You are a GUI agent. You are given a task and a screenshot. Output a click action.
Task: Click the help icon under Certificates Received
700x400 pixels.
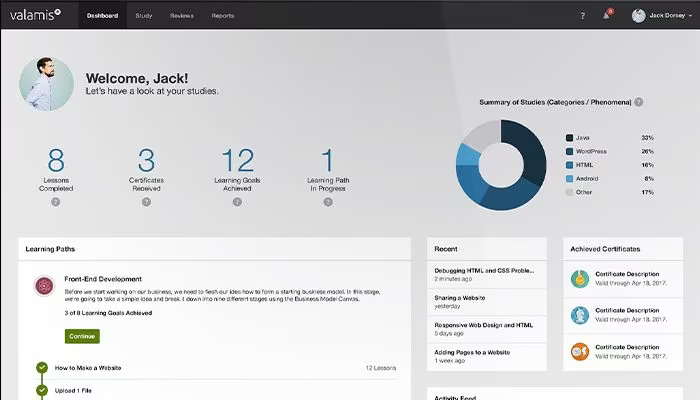146,202
